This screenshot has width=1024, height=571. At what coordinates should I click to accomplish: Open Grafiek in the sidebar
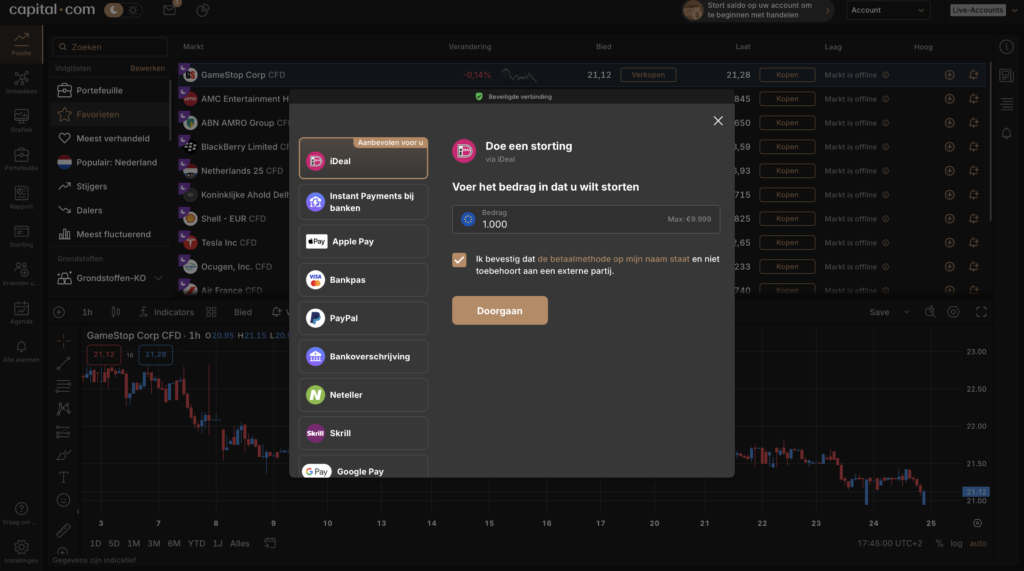point(21,121)
